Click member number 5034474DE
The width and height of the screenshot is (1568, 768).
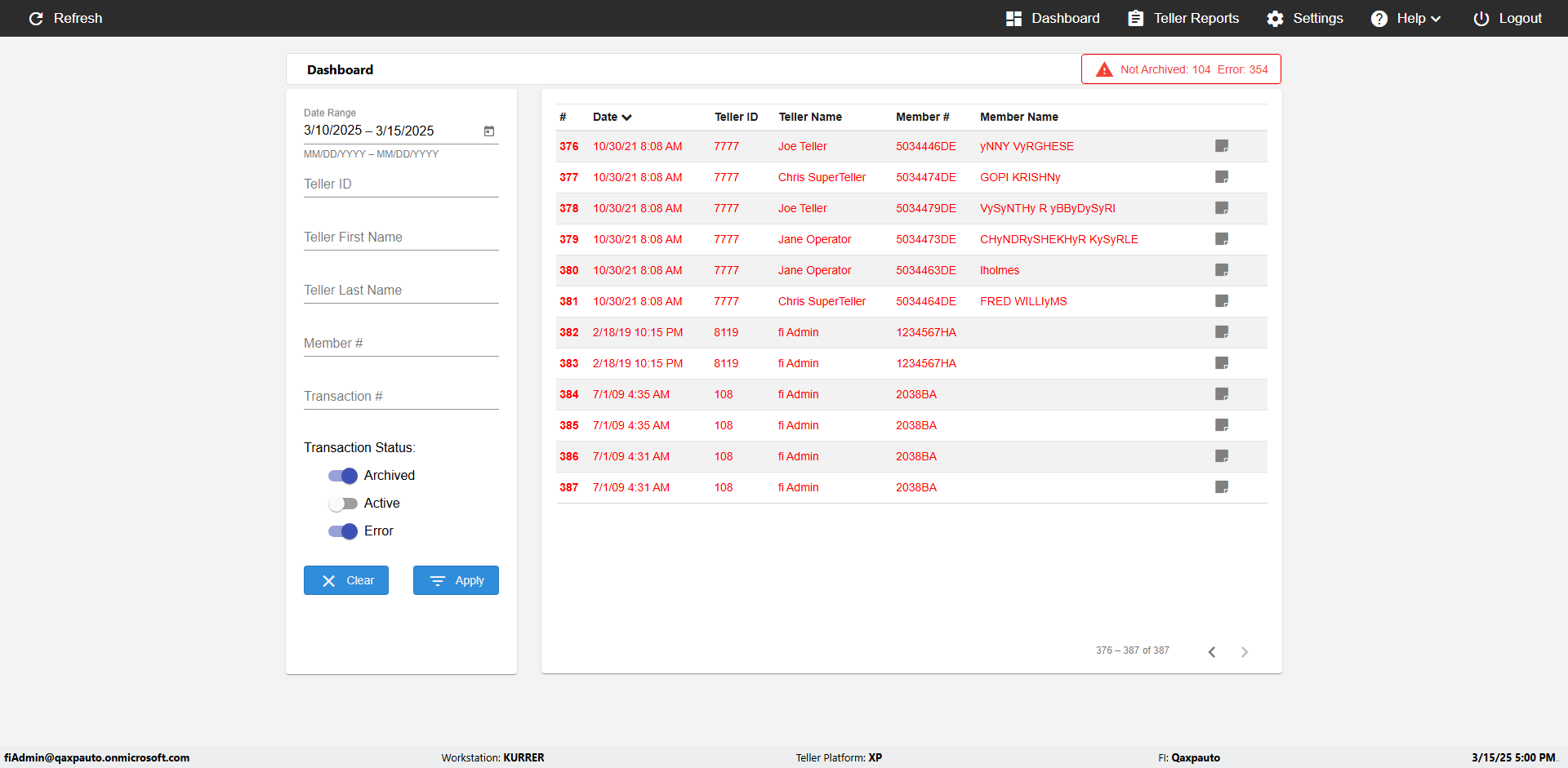point(926,178)
